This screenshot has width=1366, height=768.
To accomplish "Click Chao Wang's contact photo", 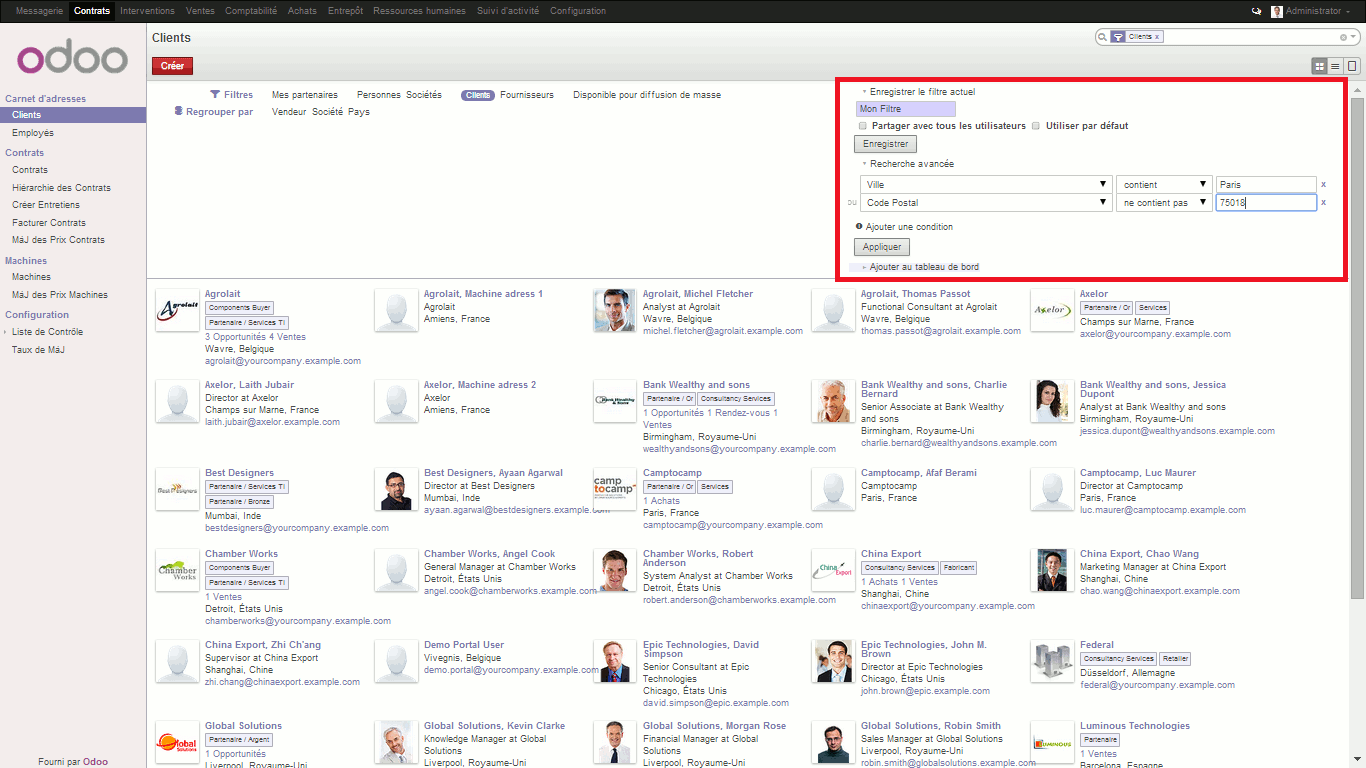I will 1052,570.
